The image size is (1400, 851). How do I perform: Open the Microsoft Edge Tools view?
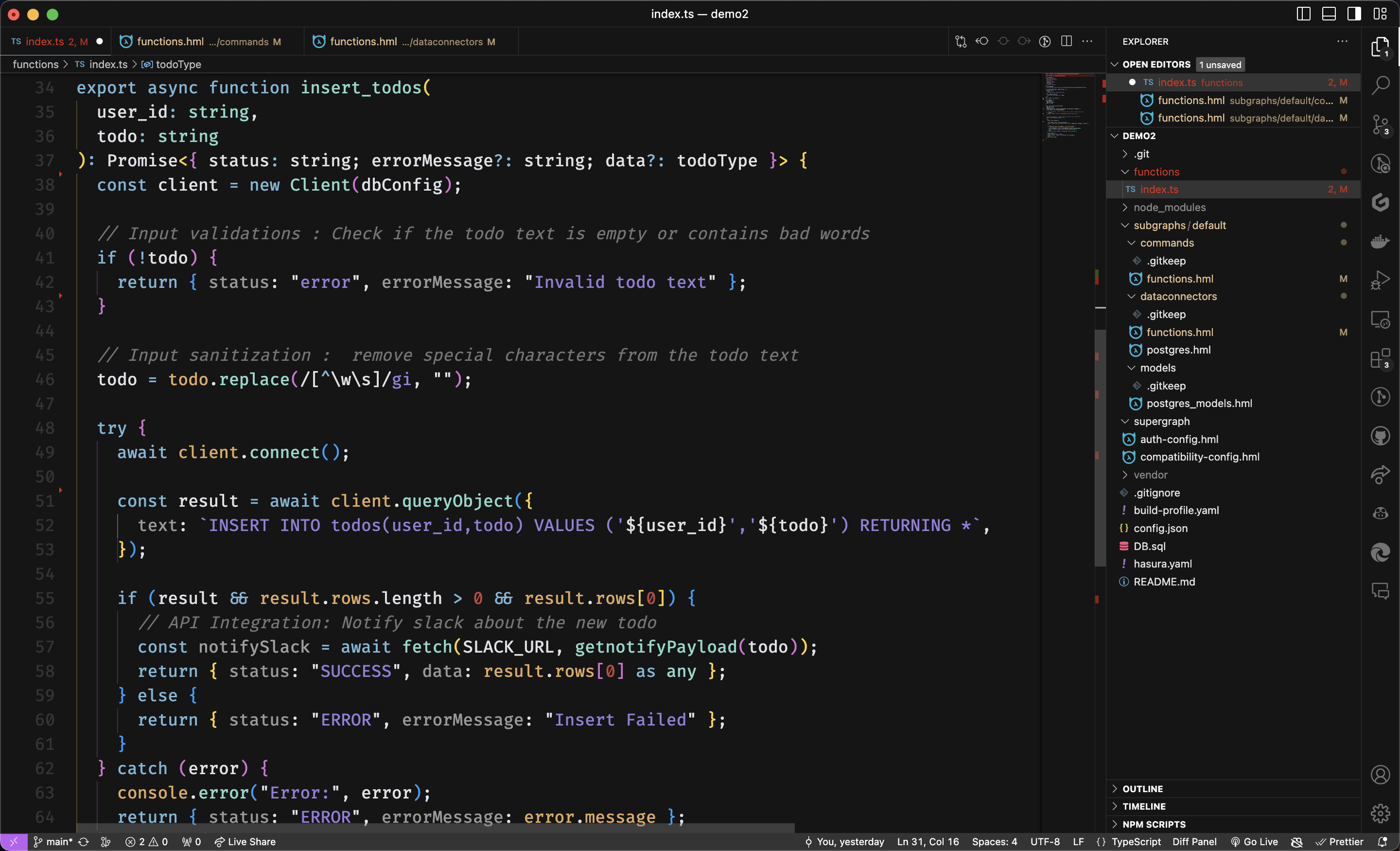click(x=1380, y=552)
